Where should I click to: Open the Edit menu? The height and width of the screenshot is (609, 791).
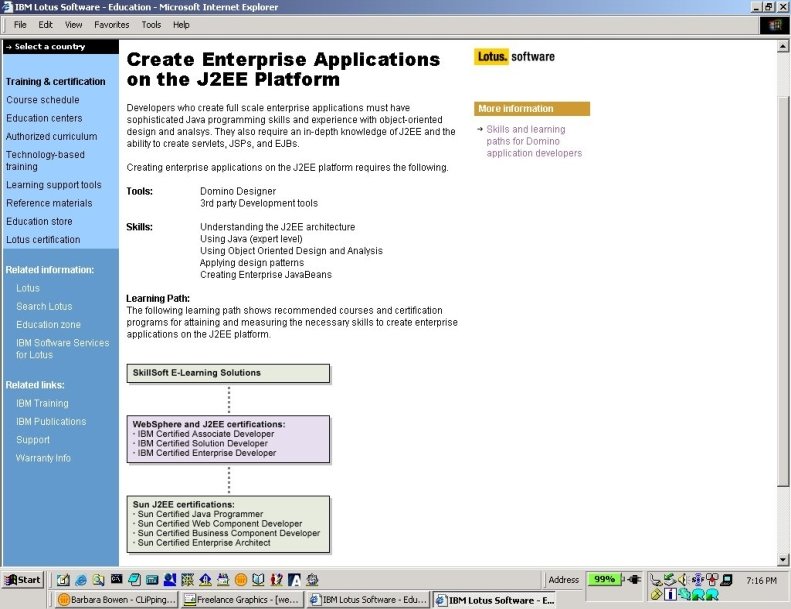tap(45, 25)
